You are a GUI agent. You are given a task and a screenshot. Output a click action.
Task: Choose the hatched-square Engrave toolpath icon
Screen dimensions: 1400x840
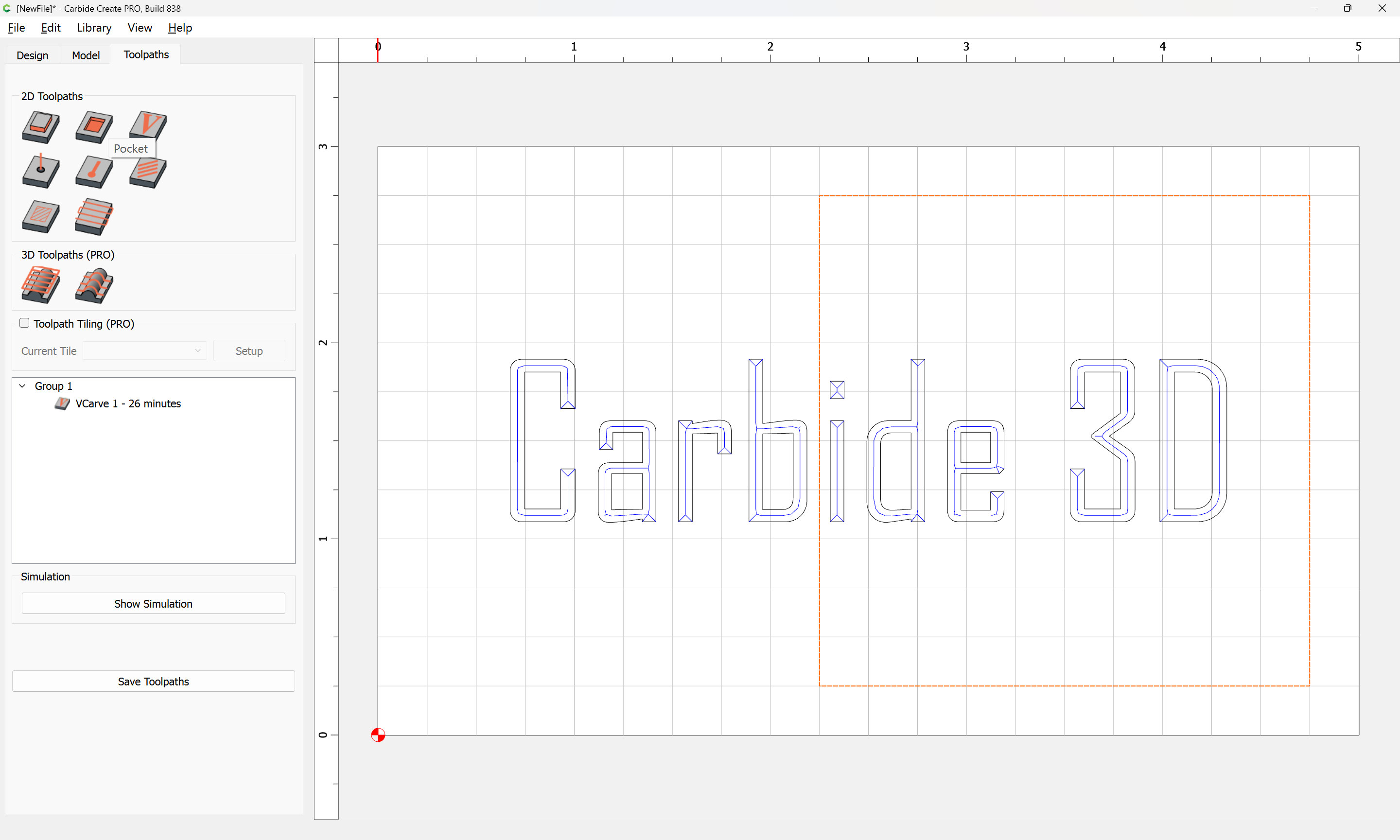point(40,216)
